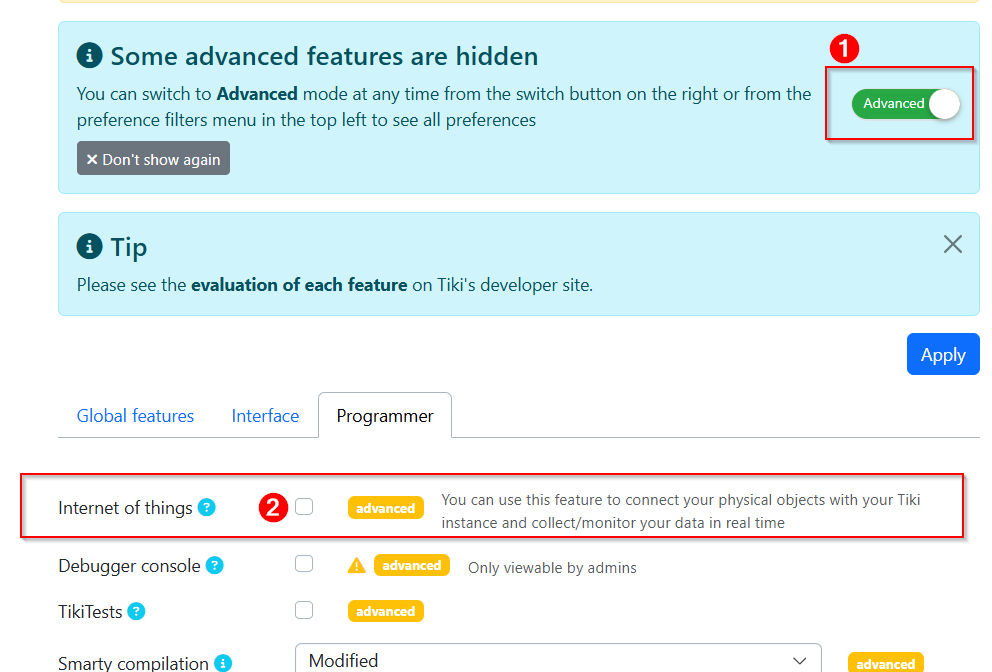Close the Tip notice with the X

coord(953,244)
